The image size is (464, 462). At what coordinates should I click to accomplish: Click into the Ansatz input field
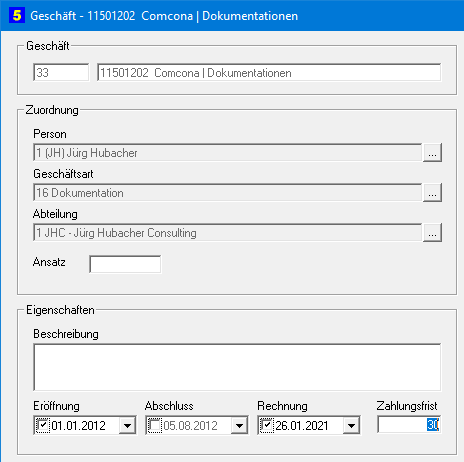point(125,264)
